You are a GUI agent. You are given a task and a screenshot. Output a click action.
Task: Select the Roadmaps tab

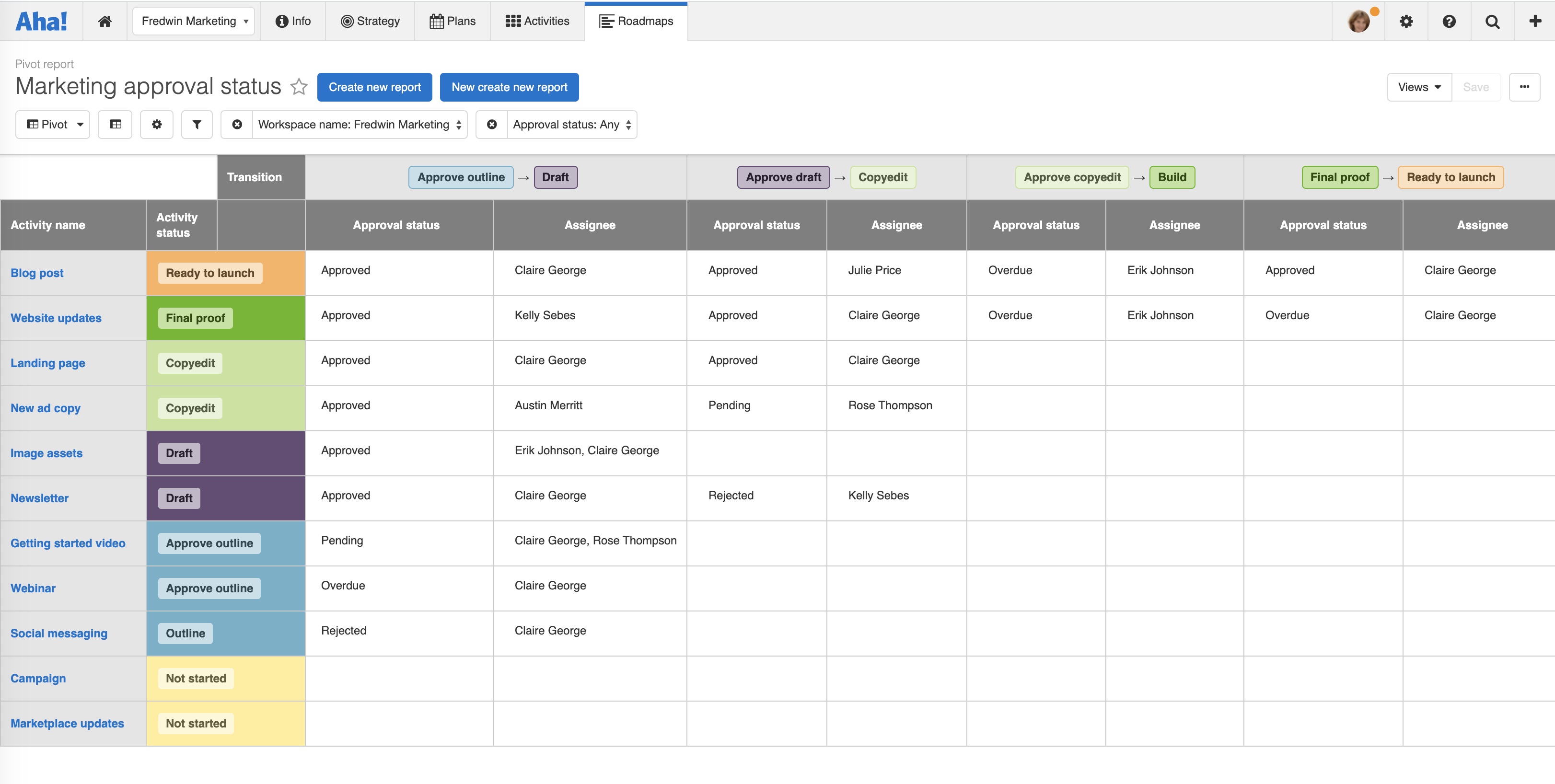pyautogui.click(x=636, y=21)
